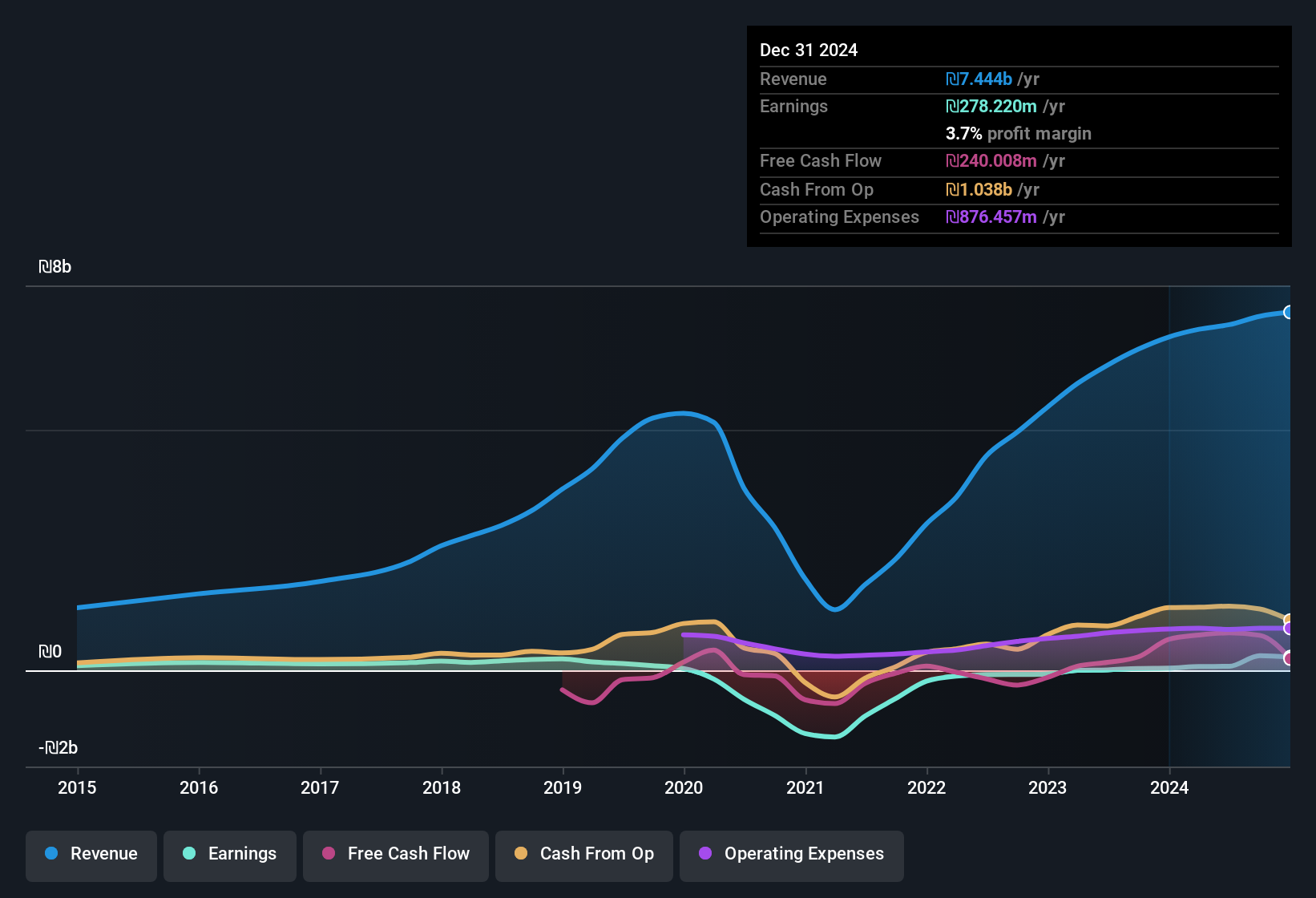
Task: Select the 2021 x-axis label
Action: [x=805, y=787]
